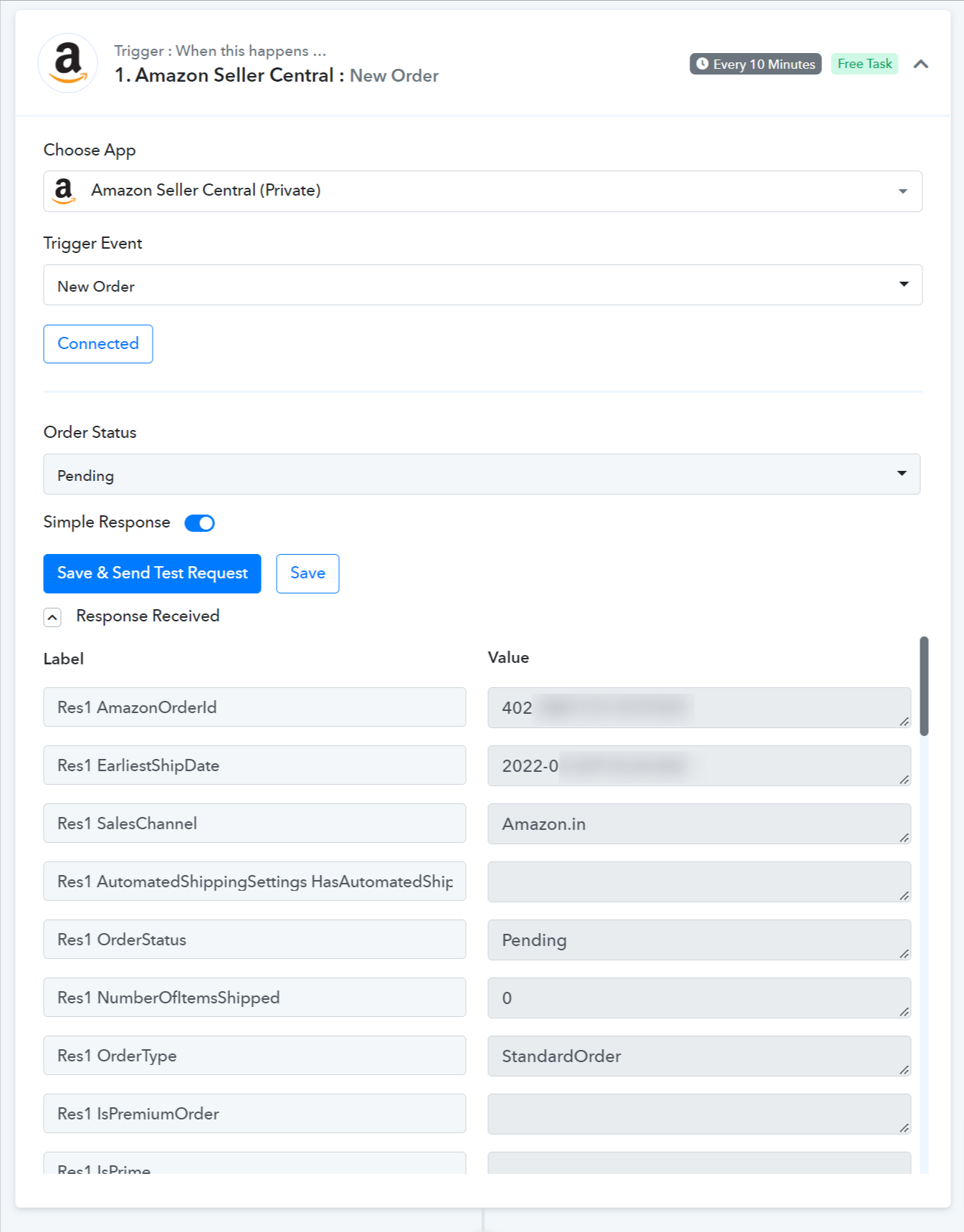Open the Order Status dropdown

click(x=482, y=474)
